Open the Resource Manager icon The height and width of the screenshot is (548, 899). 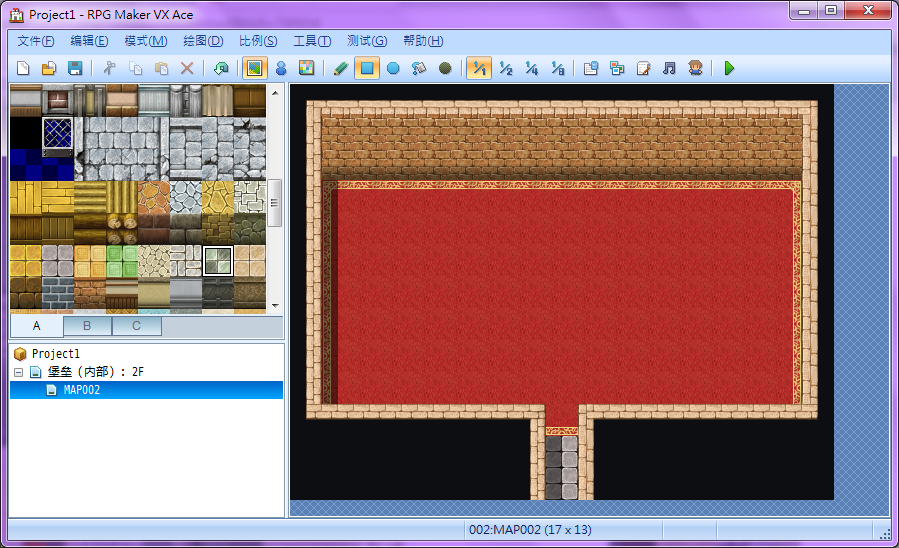coord(617,68)
